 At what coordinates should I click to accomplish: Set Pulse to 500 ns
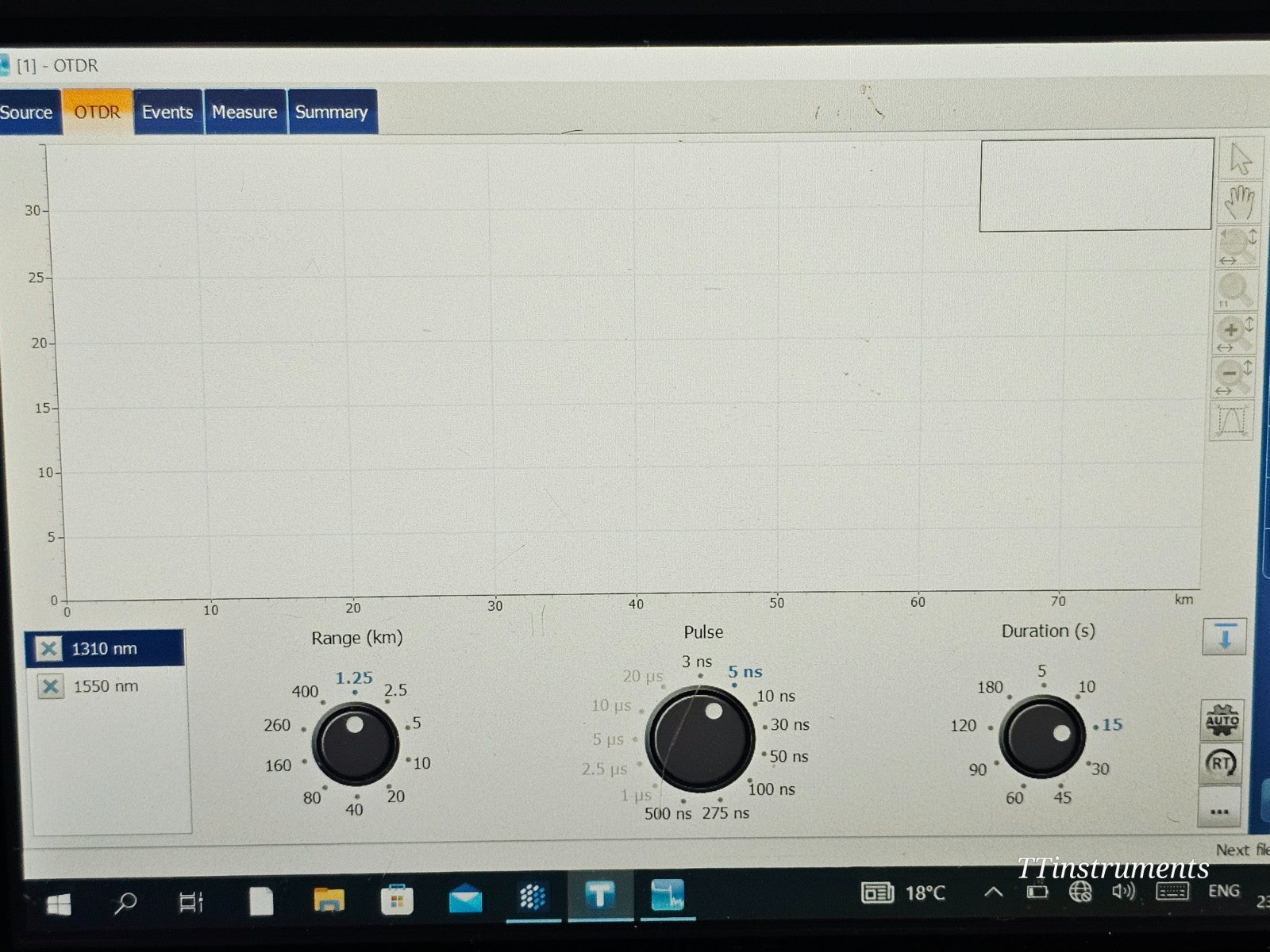pos(668,813)
